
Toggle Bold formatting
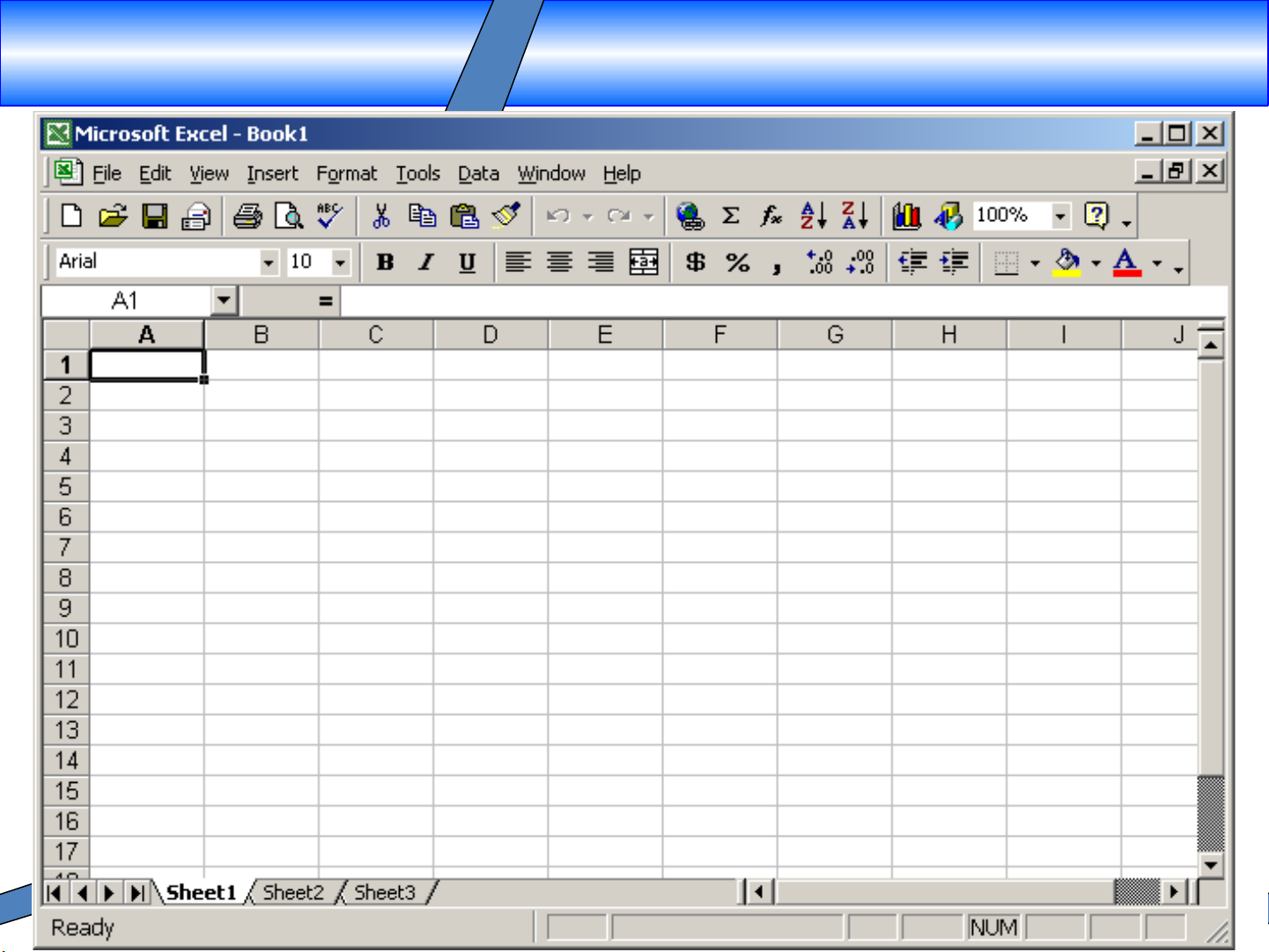(x=385, y=262)
